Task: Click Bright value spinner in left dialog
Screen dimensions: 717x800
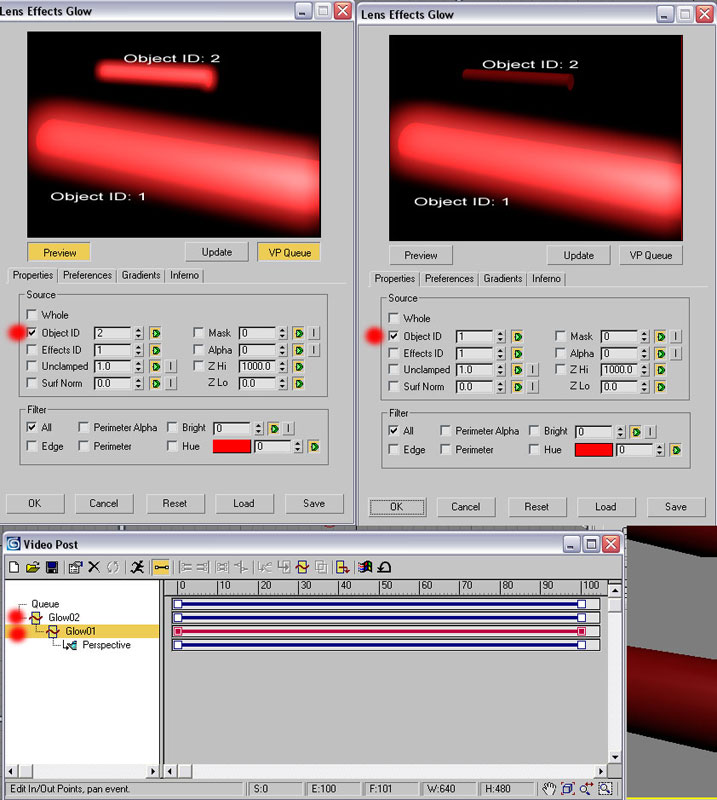Action: tap(259, 428)
